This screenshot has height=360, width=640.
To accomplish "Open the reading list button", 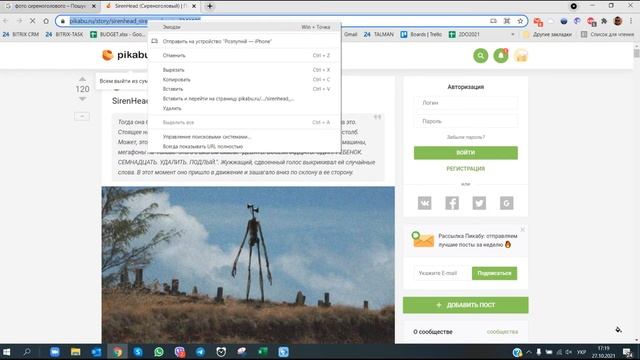I will pos(607,34).
